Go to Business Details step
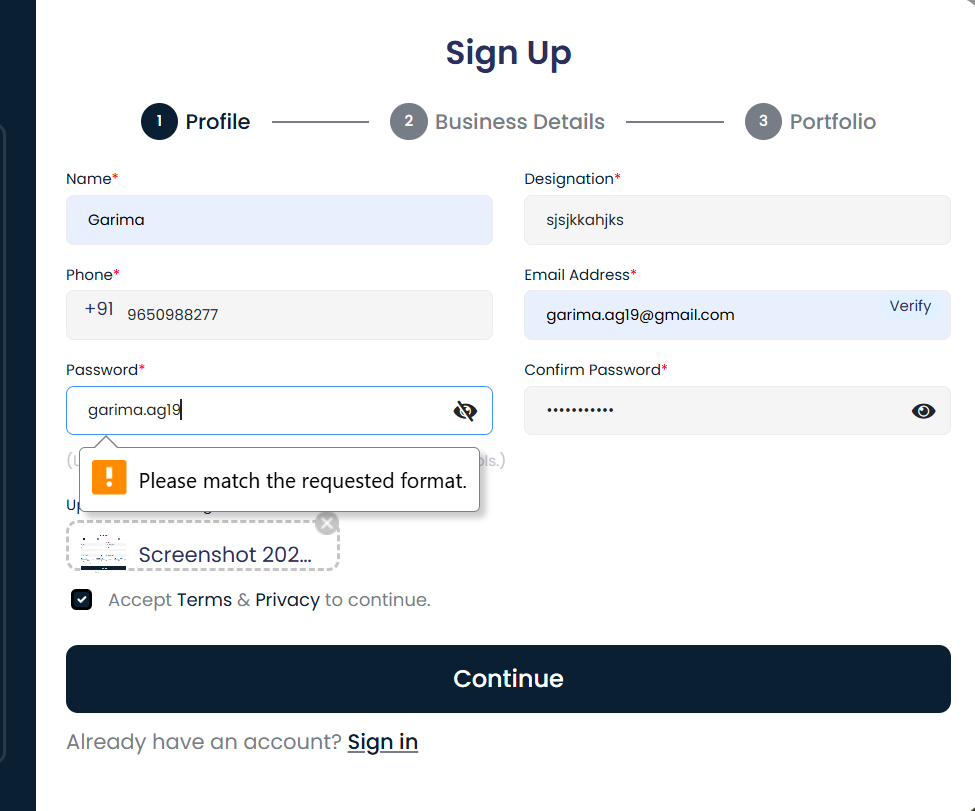975x811 pixels. tap(519, 122)
